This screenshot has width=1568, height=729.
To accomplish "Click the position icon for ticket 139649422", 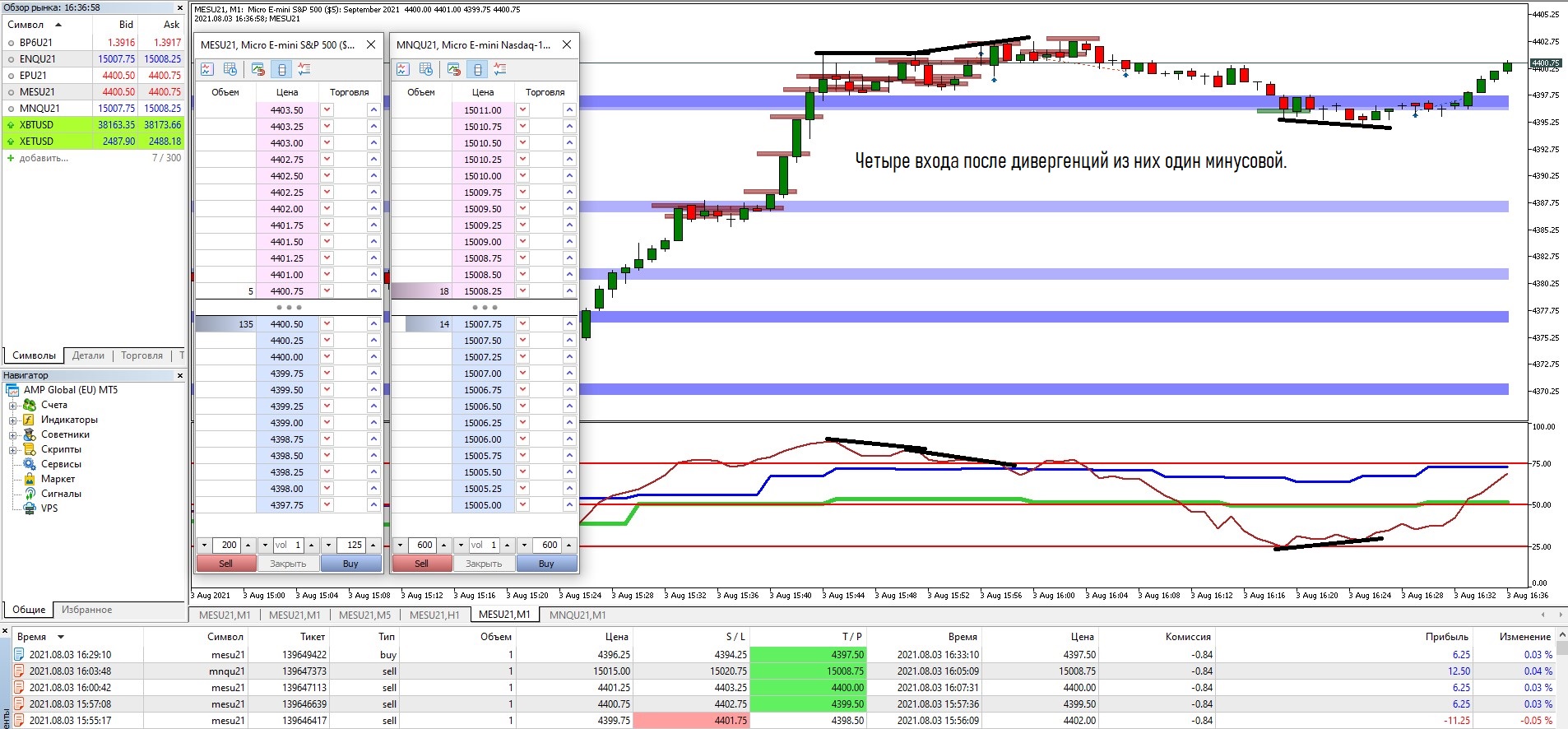I will tap(19, 655).
